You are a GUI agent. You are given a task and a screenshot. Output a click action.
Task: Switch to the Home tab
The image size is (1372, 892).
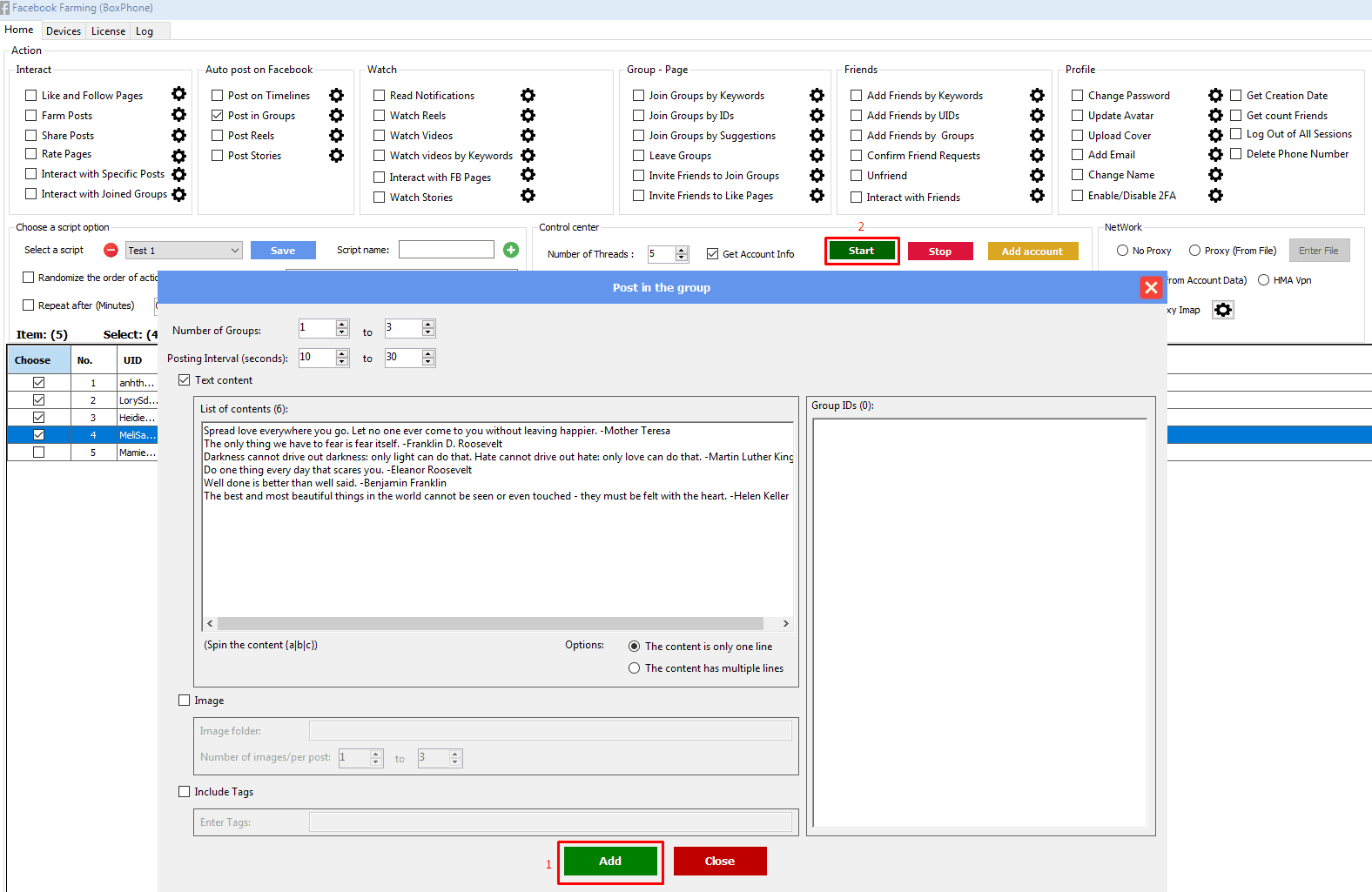[x=19, y=30]
